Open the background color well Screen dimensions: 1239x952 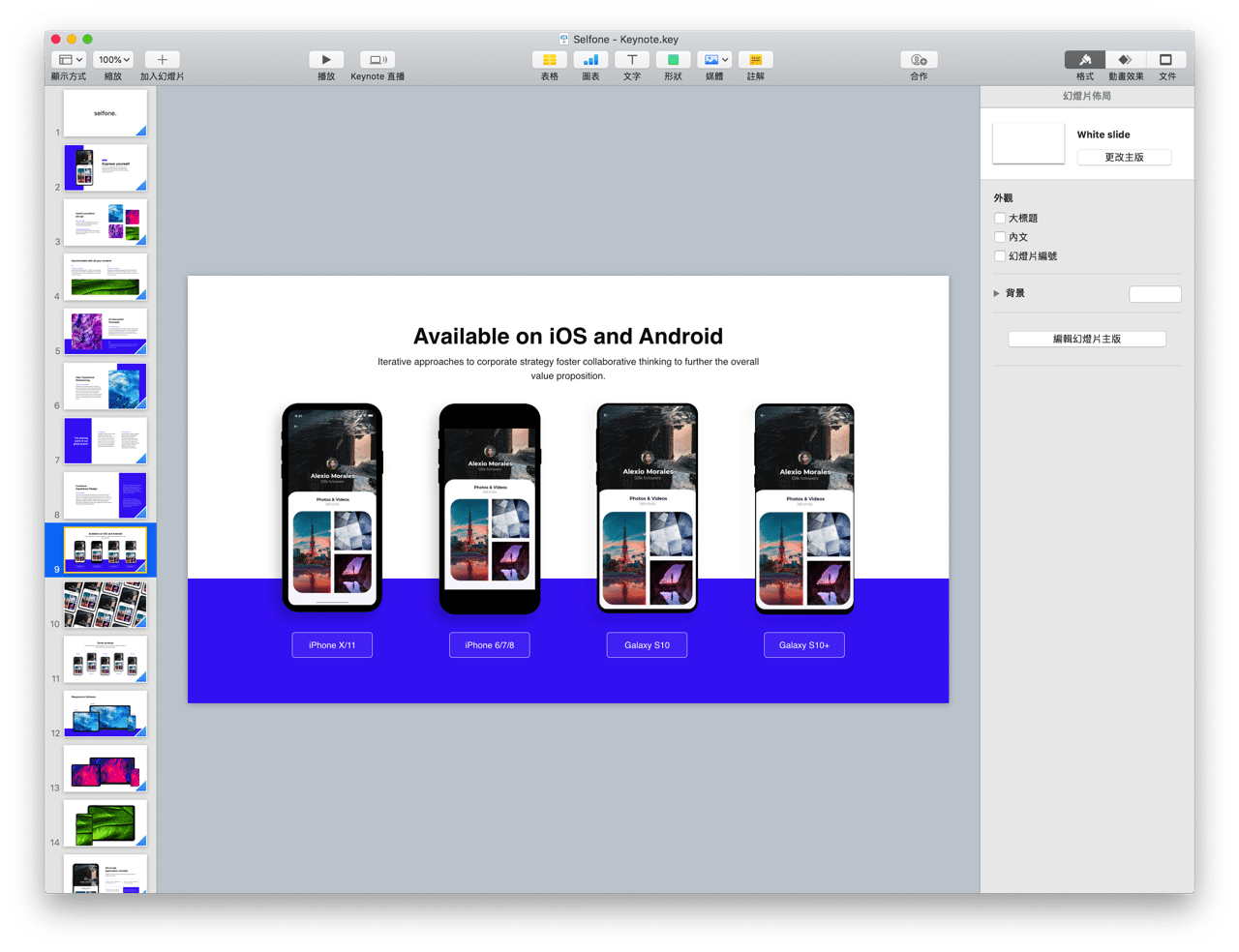coord(1155,294)
